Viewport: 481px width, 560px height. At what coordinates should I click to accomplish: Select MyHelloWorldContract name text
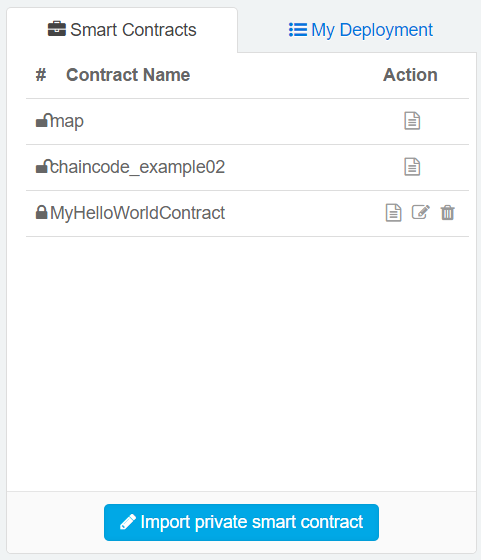(137, 213)
